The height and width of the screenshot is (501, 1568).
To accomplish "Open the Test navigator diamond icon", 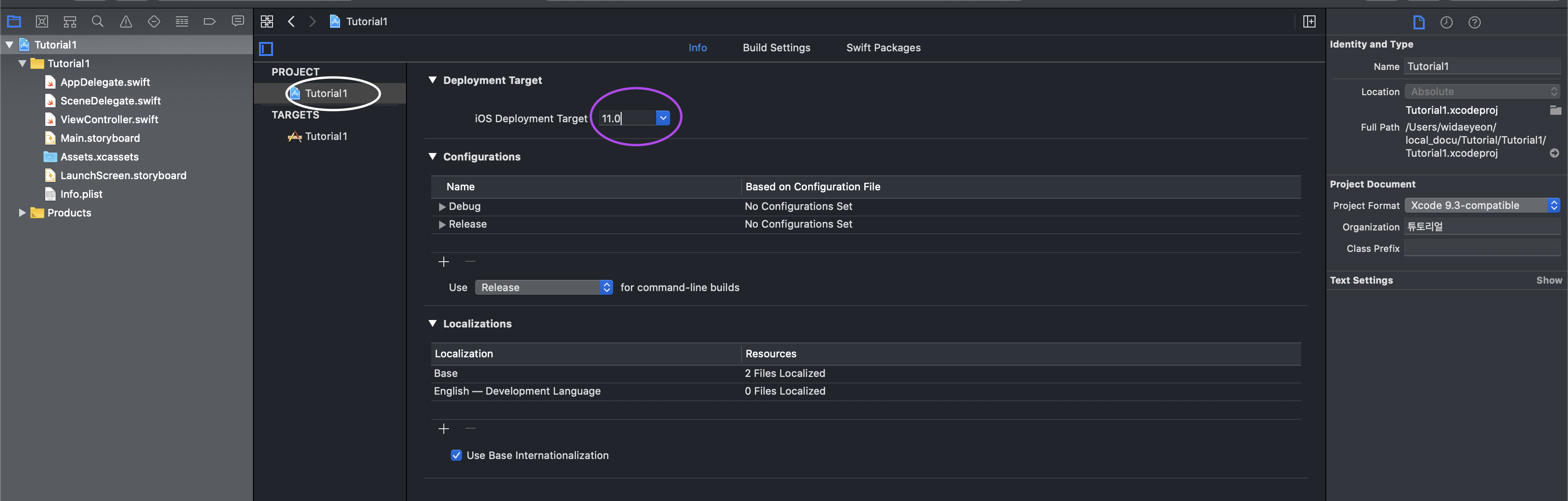I will pyautogui.click(x=154, y=22).
